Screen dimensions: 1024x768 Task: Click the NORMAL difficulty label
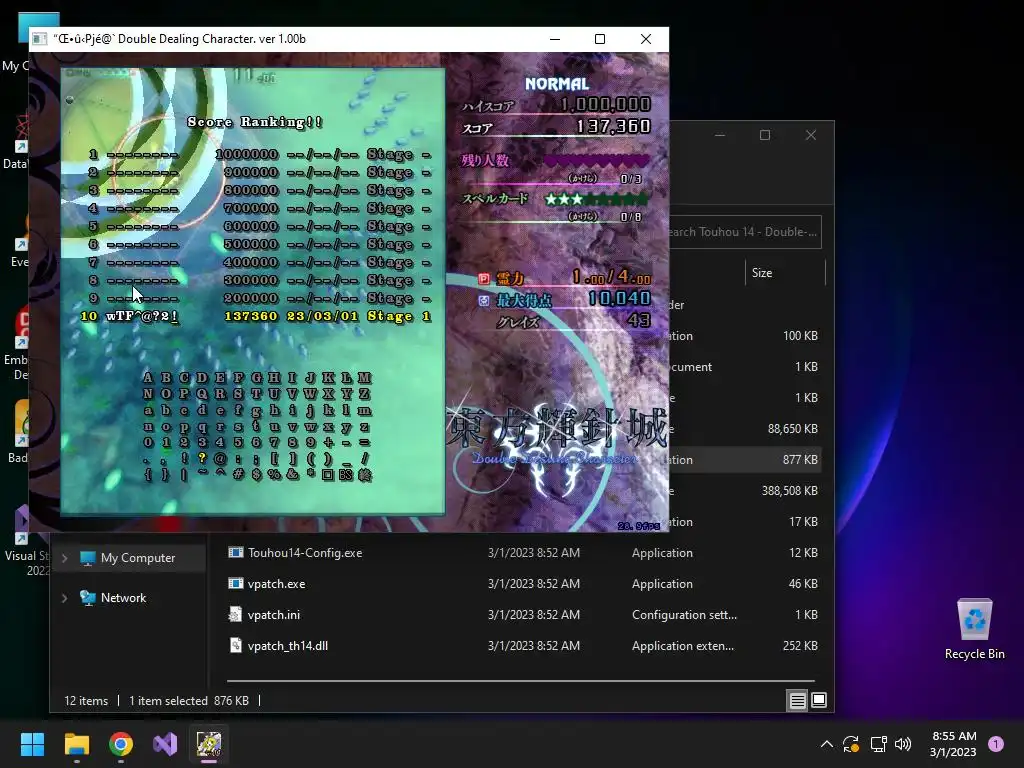(557, 84)
